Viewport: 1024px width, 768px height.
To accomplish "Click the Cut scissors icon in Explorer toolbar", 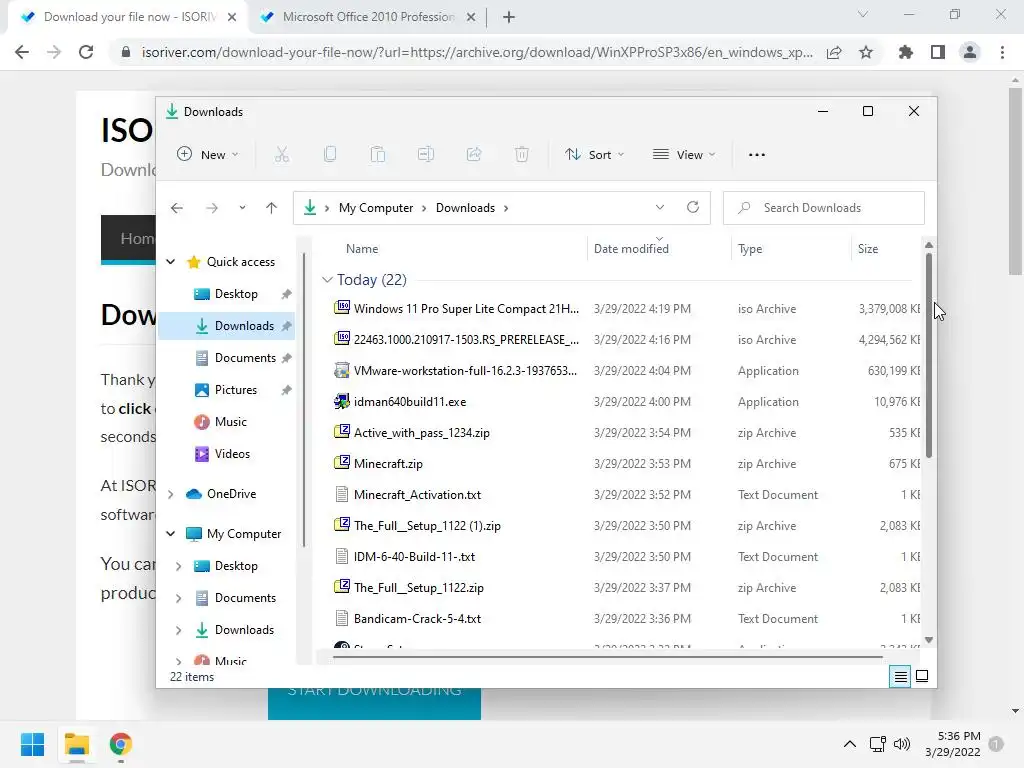I will pos(281,155).
